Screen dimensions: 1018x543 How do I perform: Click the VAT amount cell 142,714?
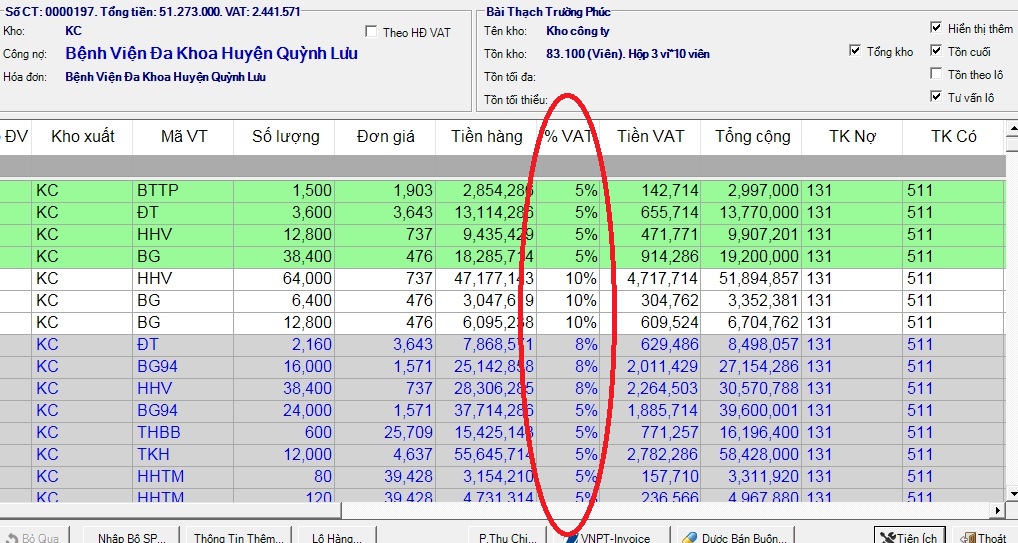click(x=651, y=190)
